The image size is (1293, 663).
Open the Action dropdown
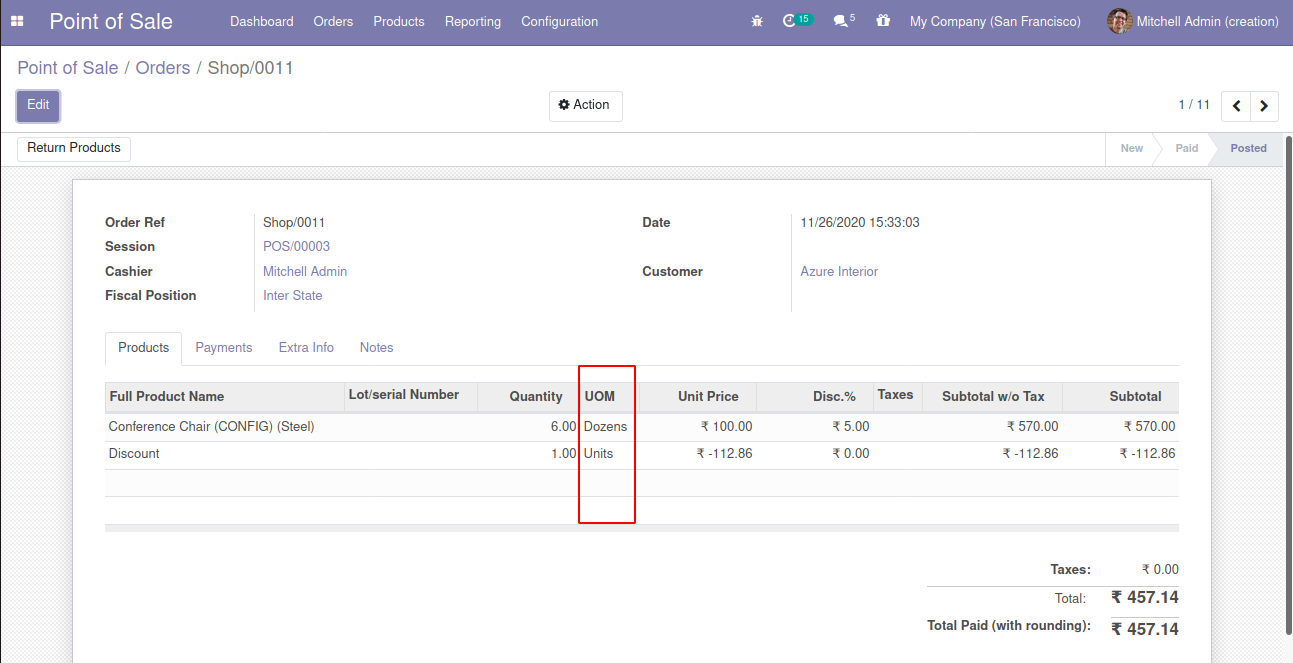coord(585,106)
